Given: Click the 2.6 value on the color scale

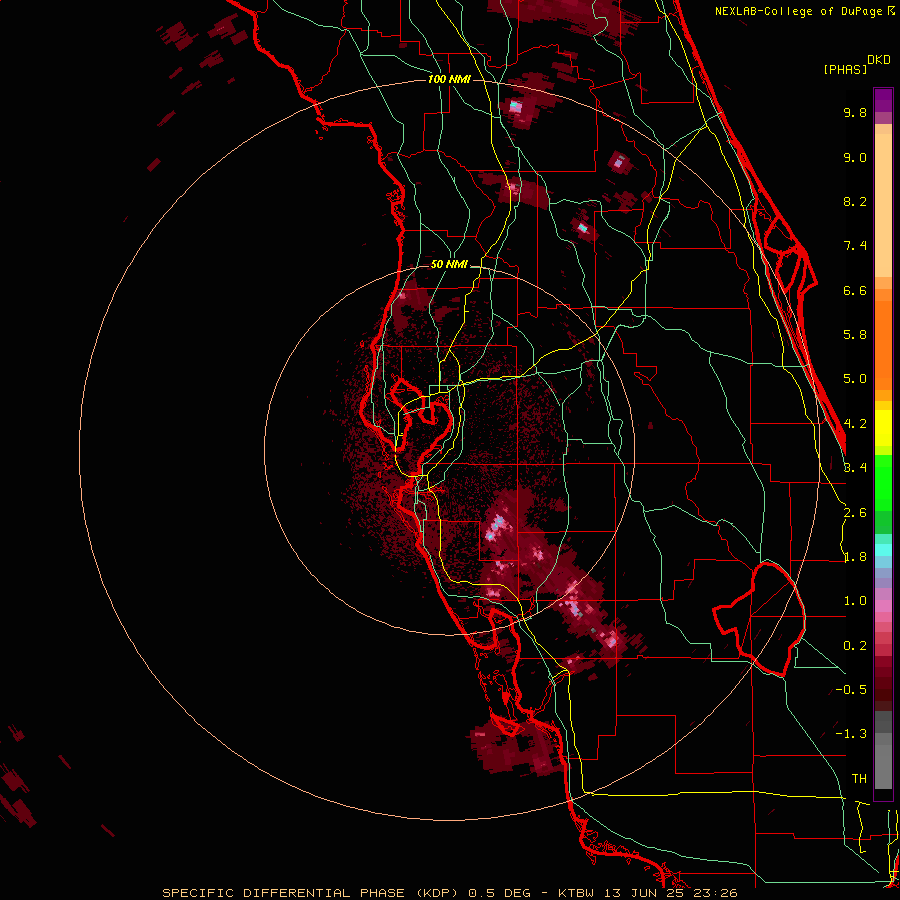Looking at the screenshot, I should (x=855, y=513).
